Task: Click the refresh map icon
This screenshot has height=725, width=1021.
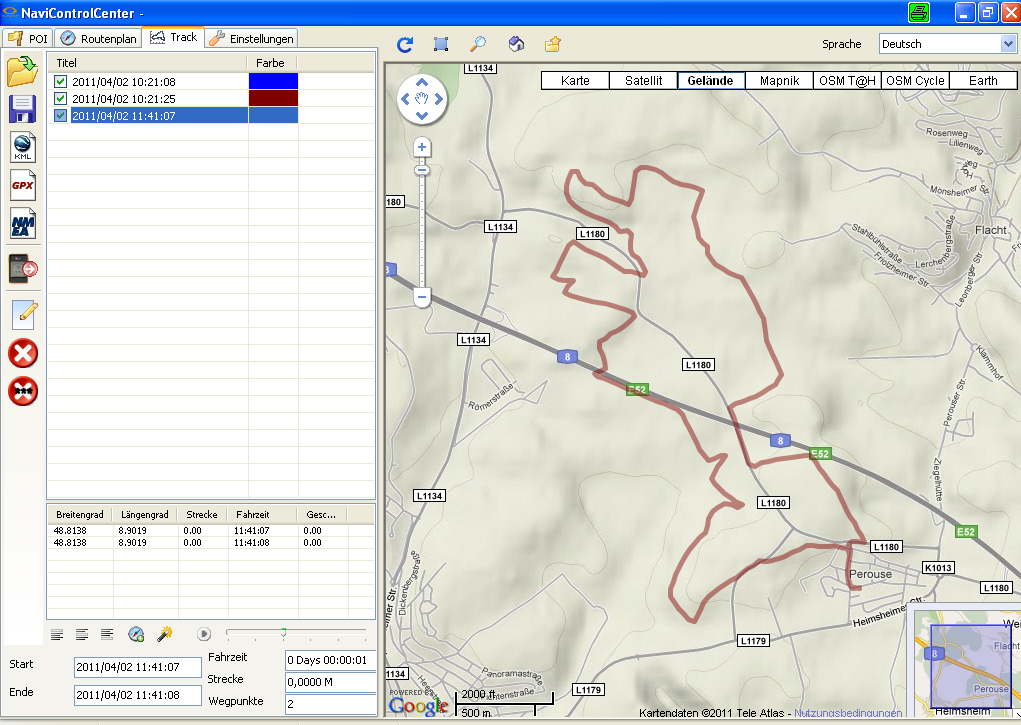Action: point(405,44)
